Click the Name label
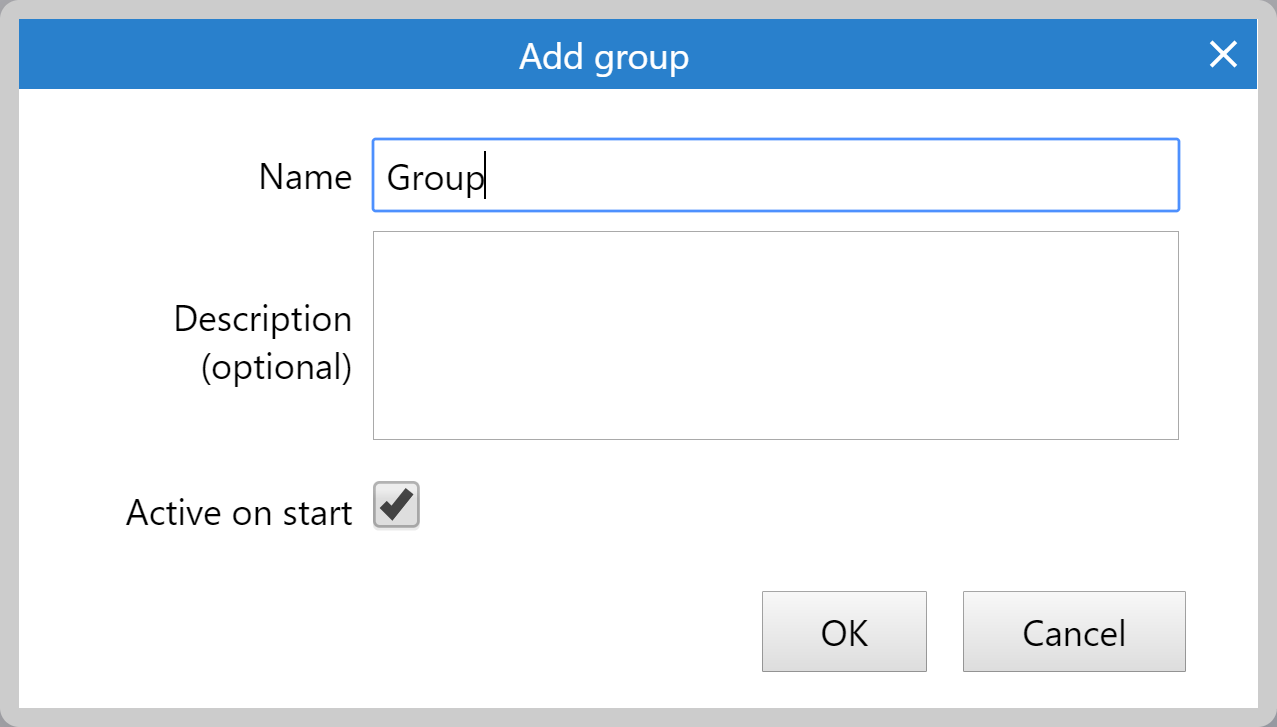 305,177
